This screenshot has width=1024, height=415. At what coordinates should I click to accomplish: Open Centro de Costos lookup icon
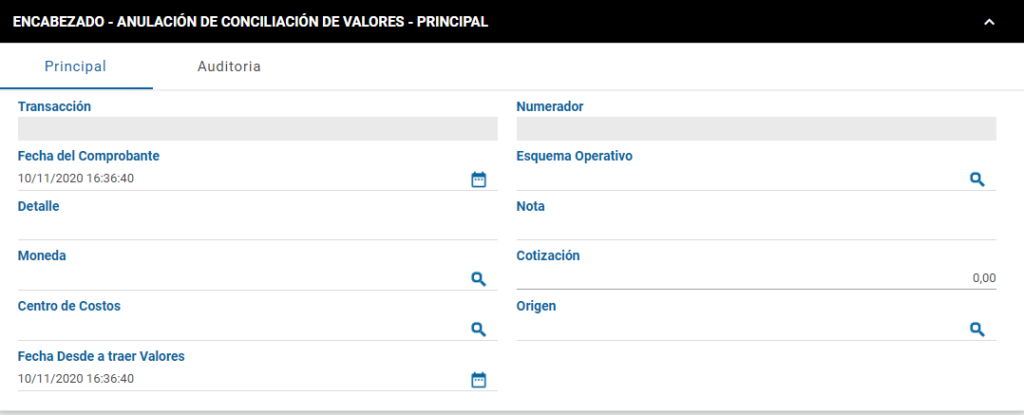point(479,329)
